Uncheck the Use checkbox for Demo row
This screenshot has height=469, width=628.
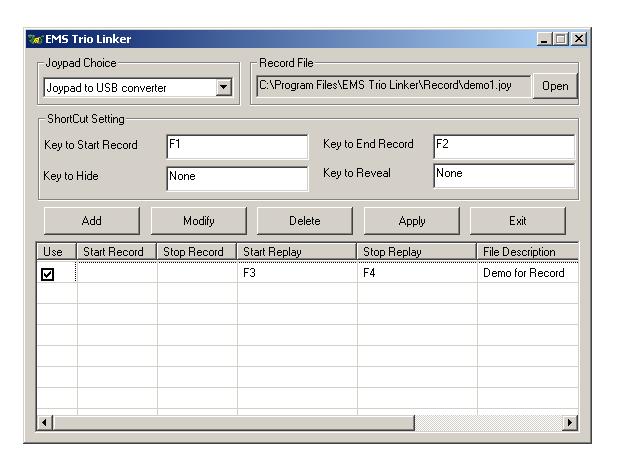point(48,274)
